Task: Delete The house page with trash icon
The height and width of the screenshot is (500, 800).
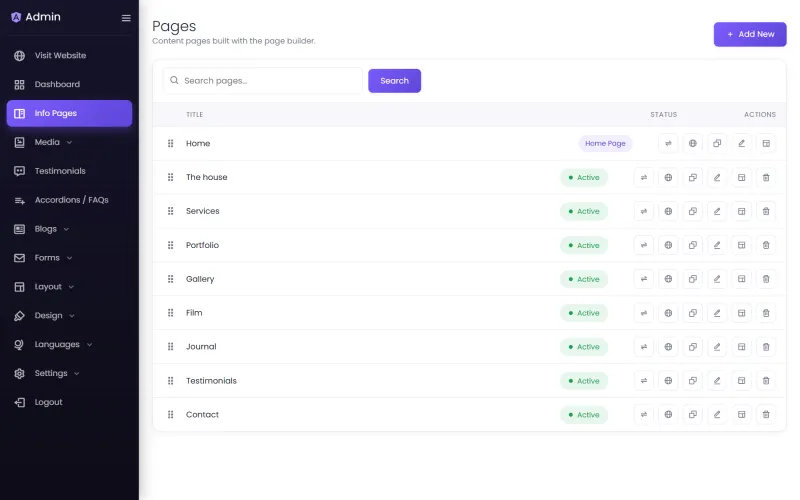Action: point(766,178)
